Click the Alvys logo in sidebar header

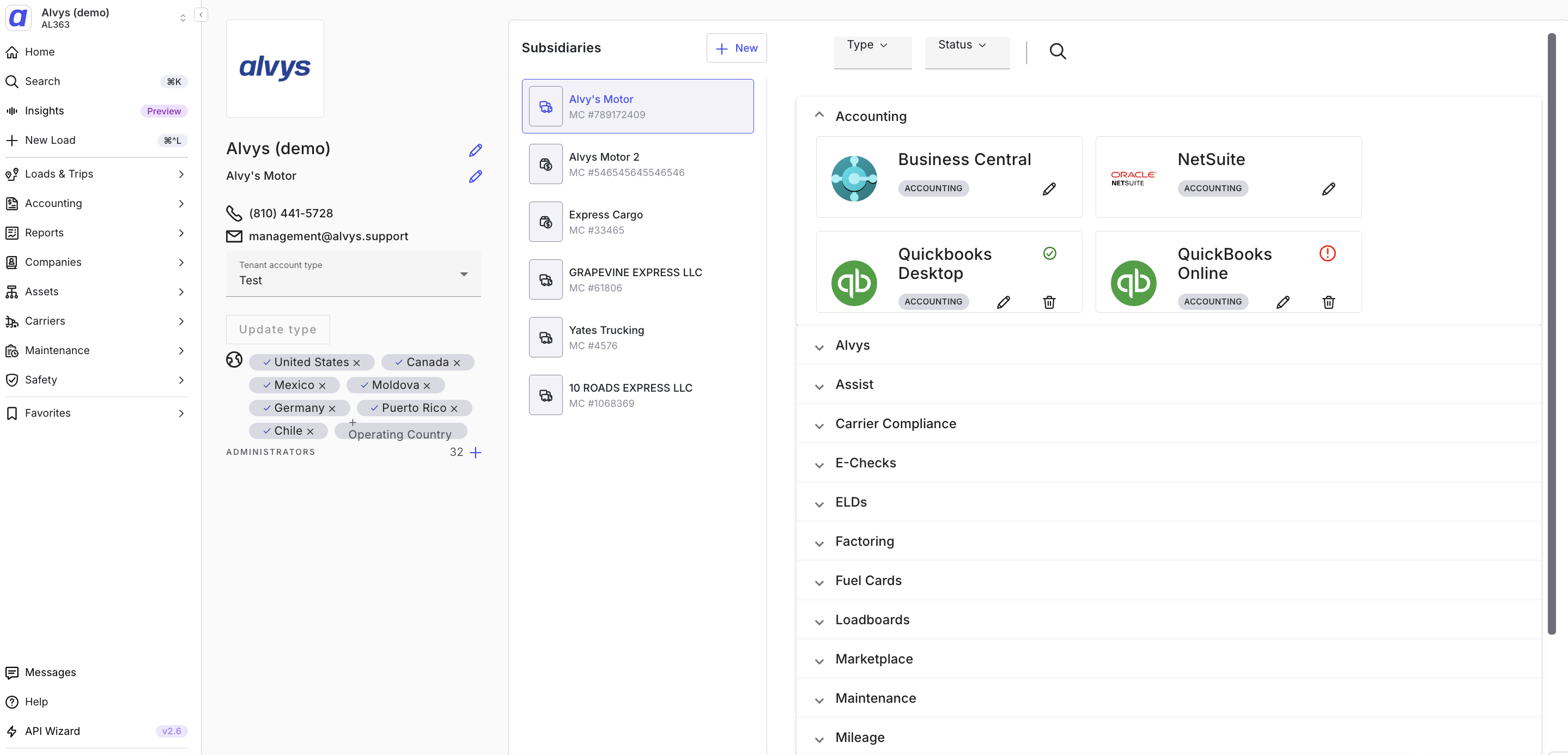point(19,17)
